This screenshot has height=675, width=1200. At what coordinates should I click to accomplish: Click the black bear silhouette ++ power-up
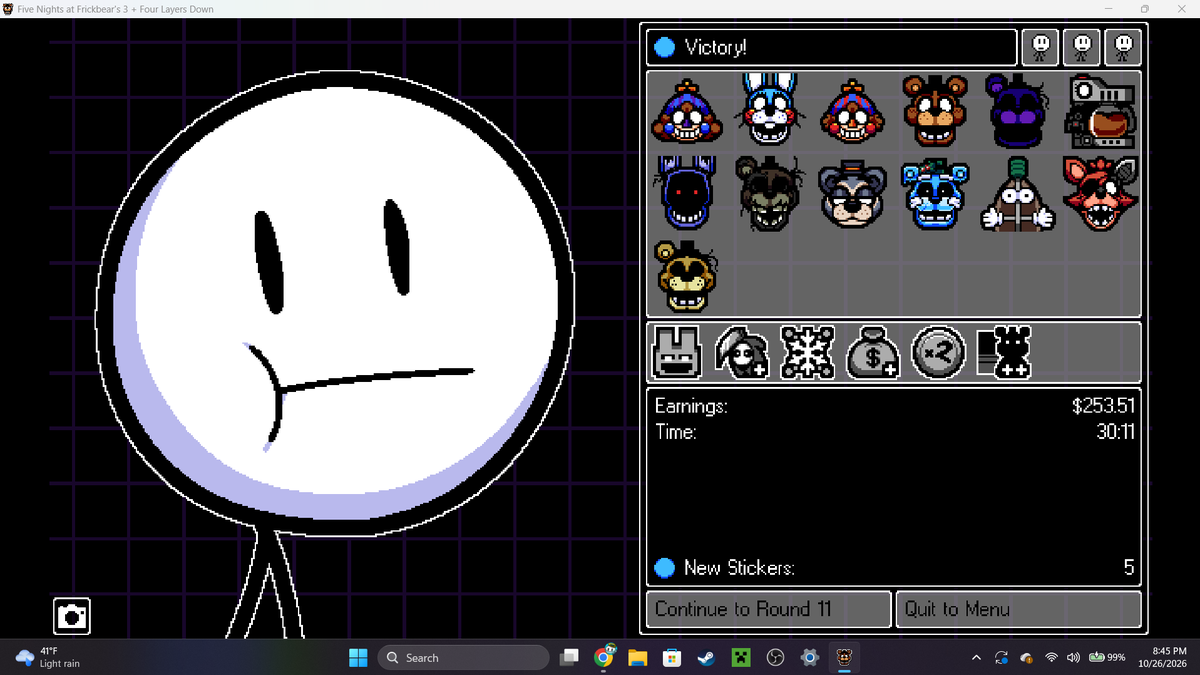click(x=1003, y=353)
